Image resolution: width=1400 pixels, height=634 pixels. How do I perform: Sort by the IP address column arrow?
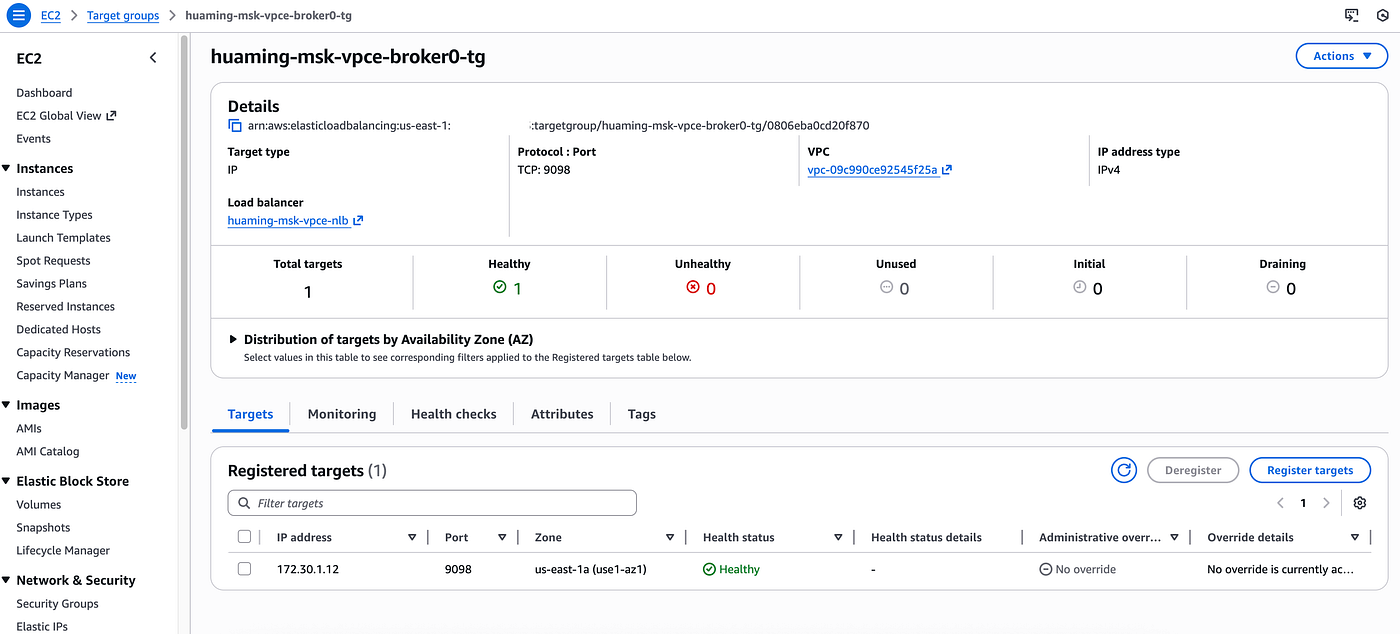click(x=412, y=538)
